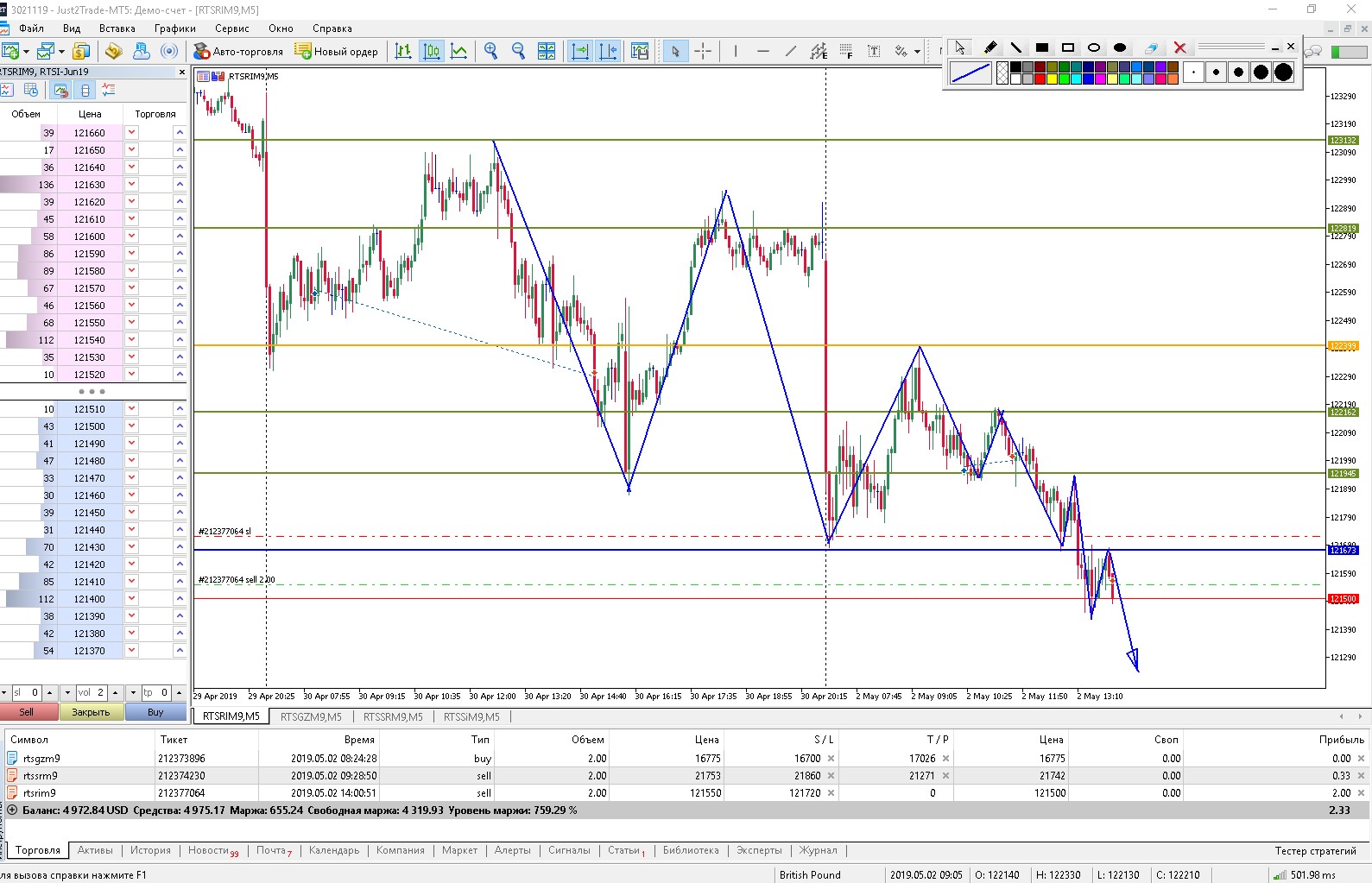Expand dropdown at price 121660 row
This screenshot has width=1372, height=883.
coord(132,133)
